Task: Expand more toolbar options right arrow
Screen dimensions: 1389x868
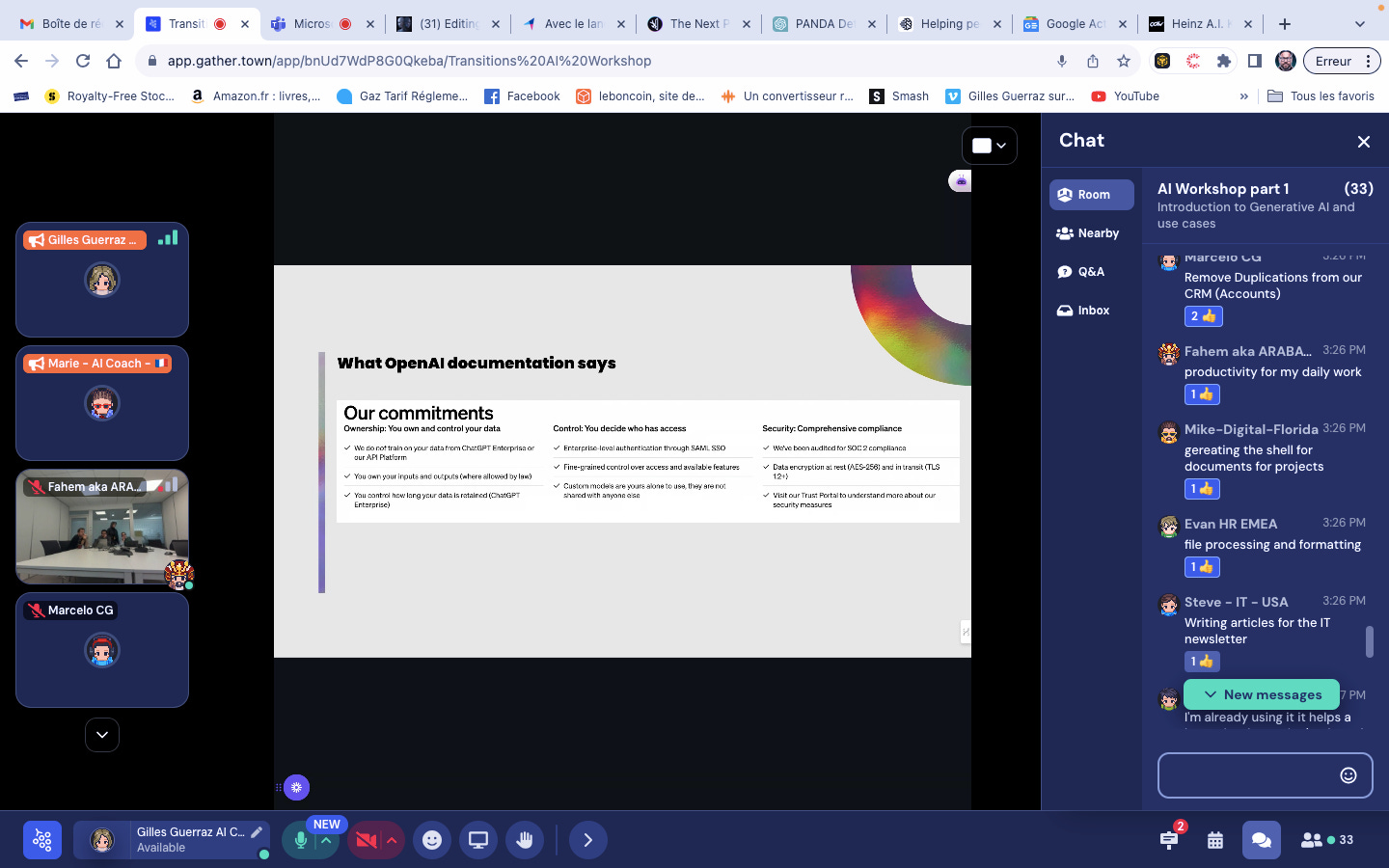Action: click(x=588, y=840)
